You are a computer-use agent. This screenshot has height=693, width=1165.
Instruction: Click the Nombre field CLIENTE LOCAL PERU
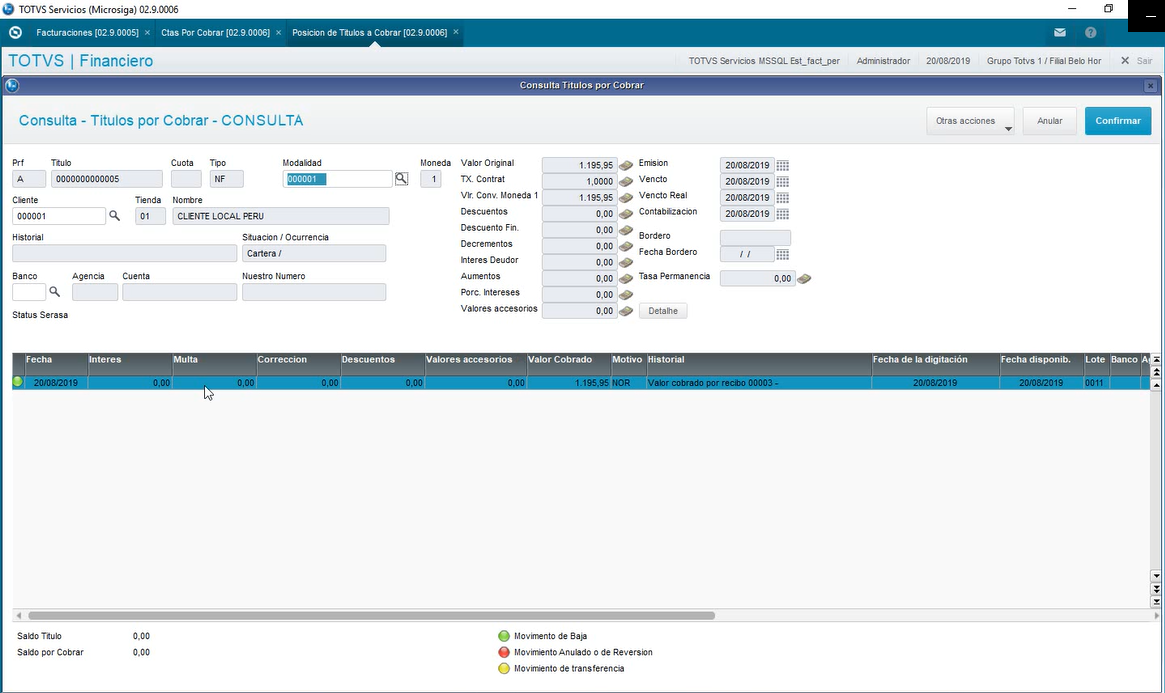(x=281, y=216)
